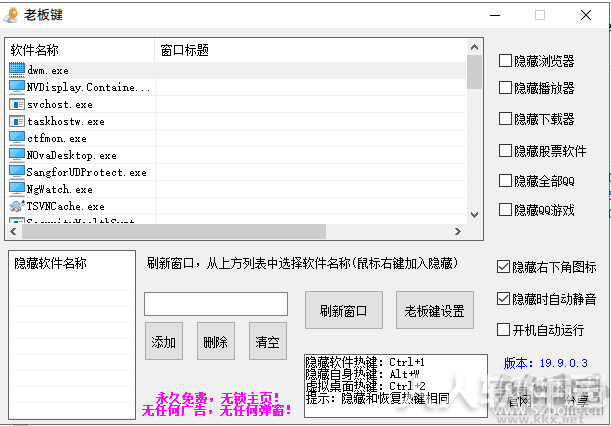This screenshot has width=611, height=426.
Task: Click the 刷新窗口 button
Action: [344, 310]
